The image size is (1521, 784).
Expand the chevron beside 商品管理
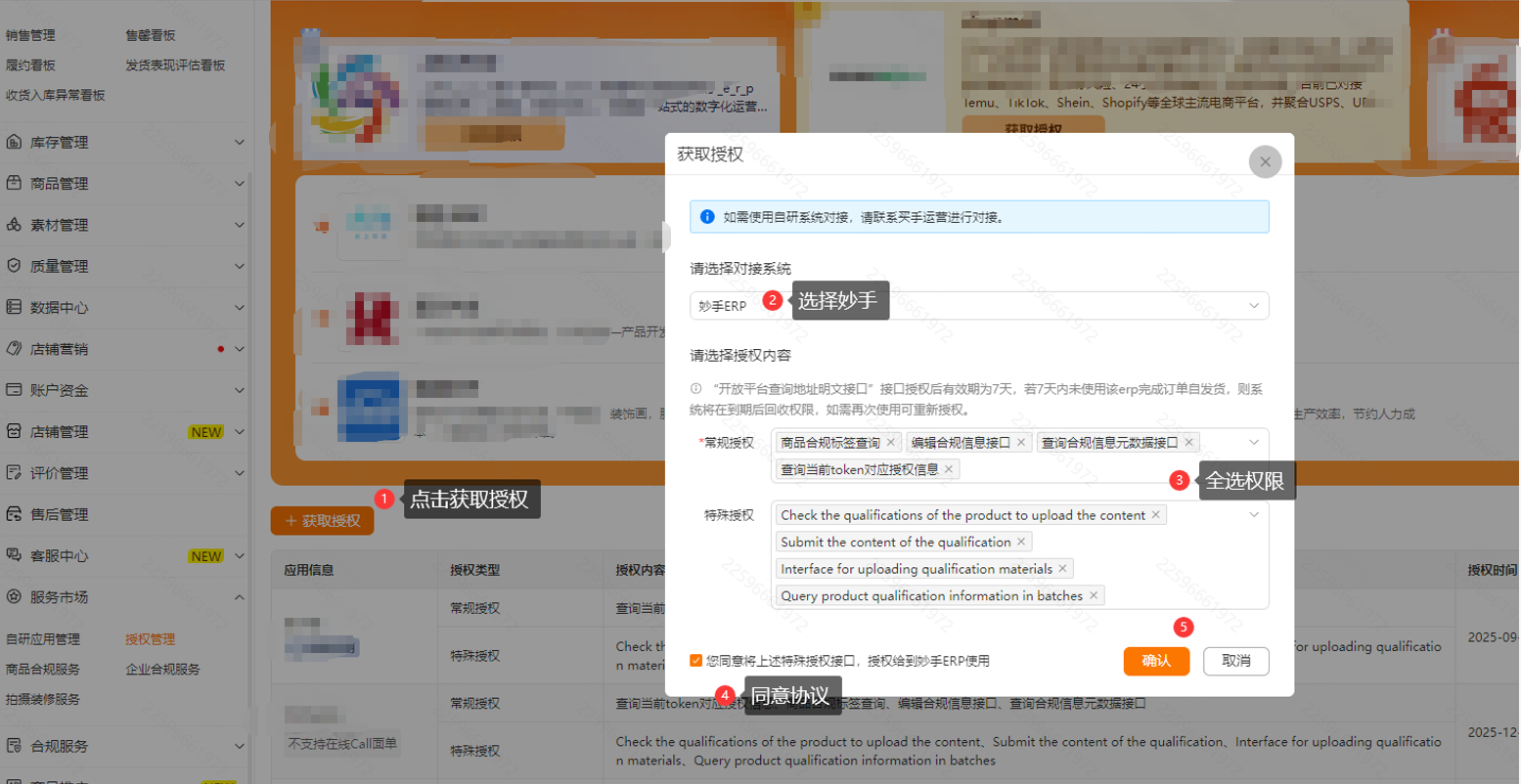pyautogui.click(x=240, y=184)
